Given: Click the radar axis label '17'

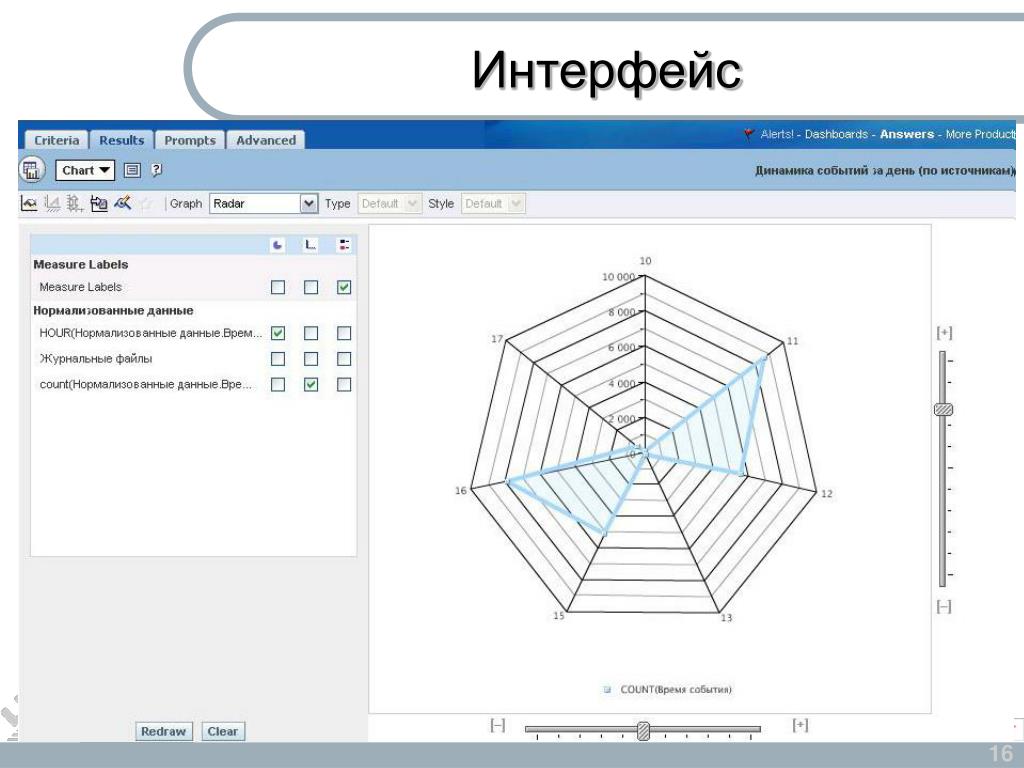Looking at the screenshot, I should point(498,338).
